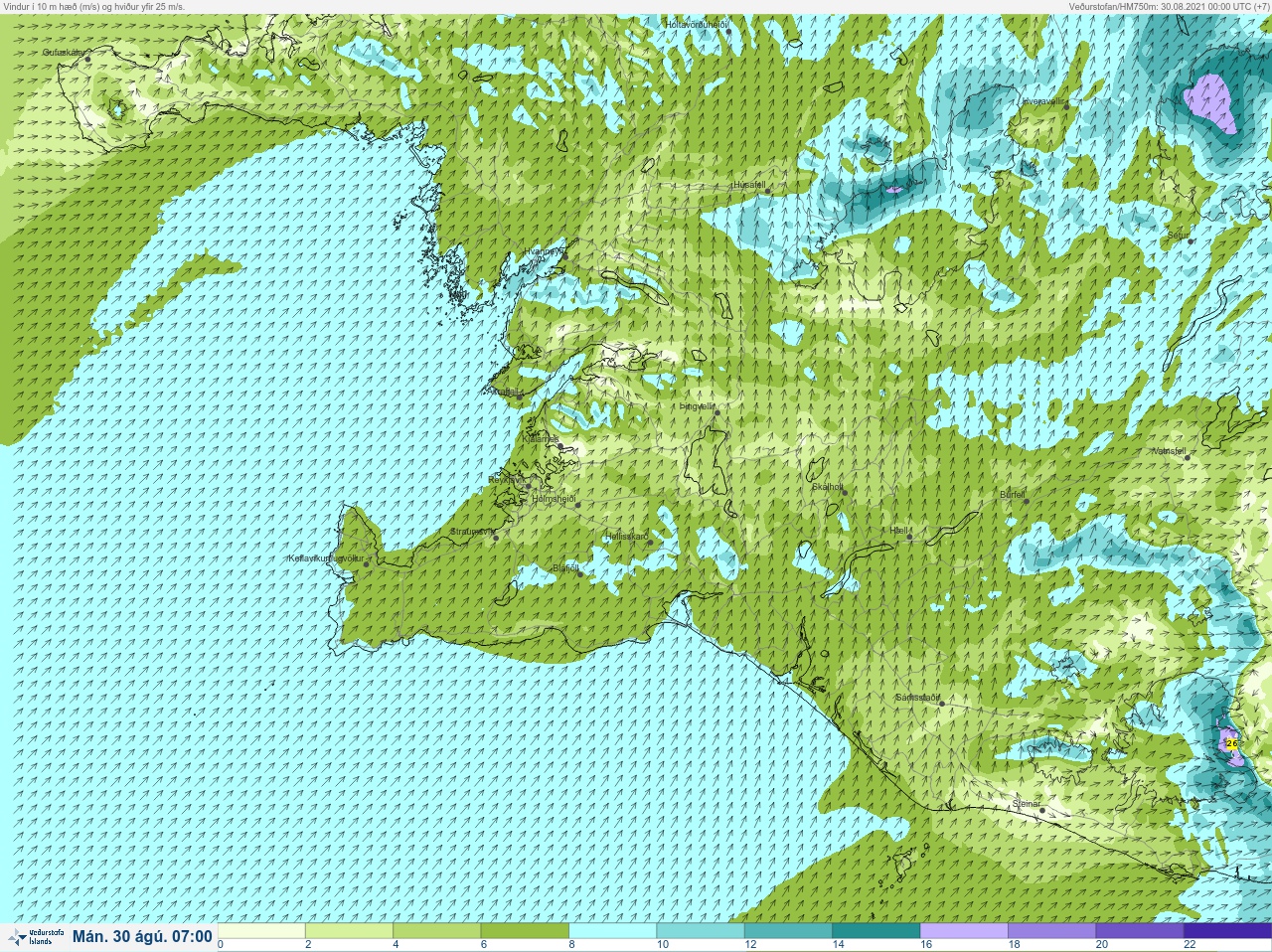The width and height of the screenshot is (1272, 952).
Task: Click the Veðurstofa Íslands logo
Action: pyautogui.click(x=35, y=936)
